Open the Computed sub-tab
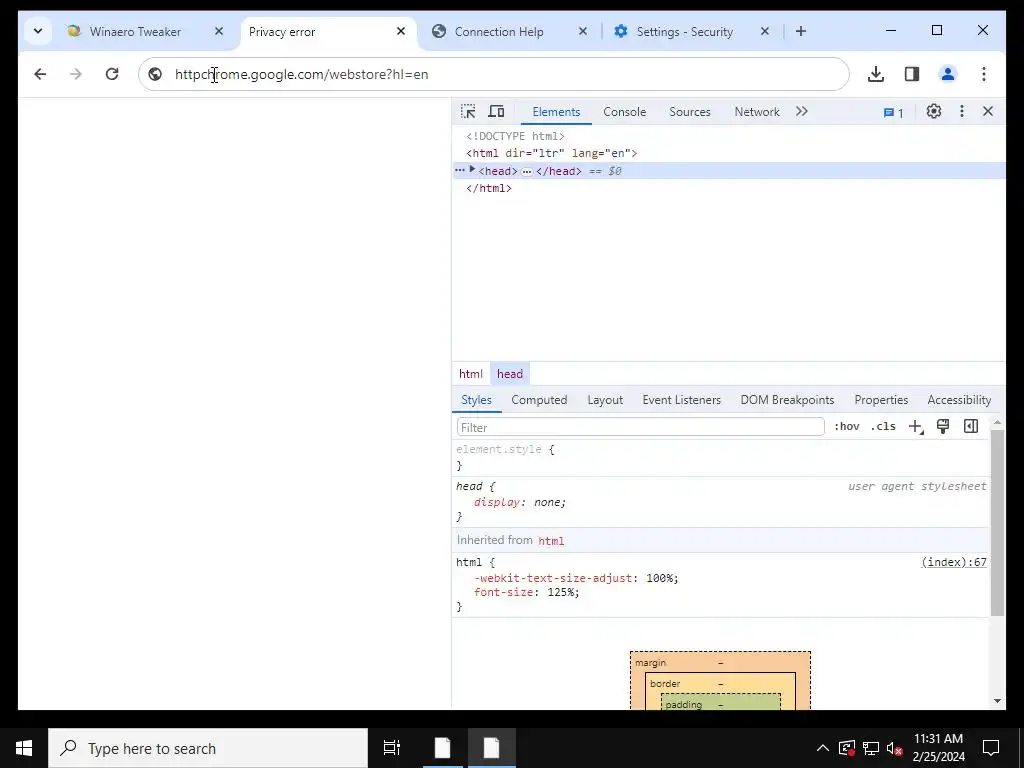The height and width of the screenshot is (768, 1024). pos(539,400)
